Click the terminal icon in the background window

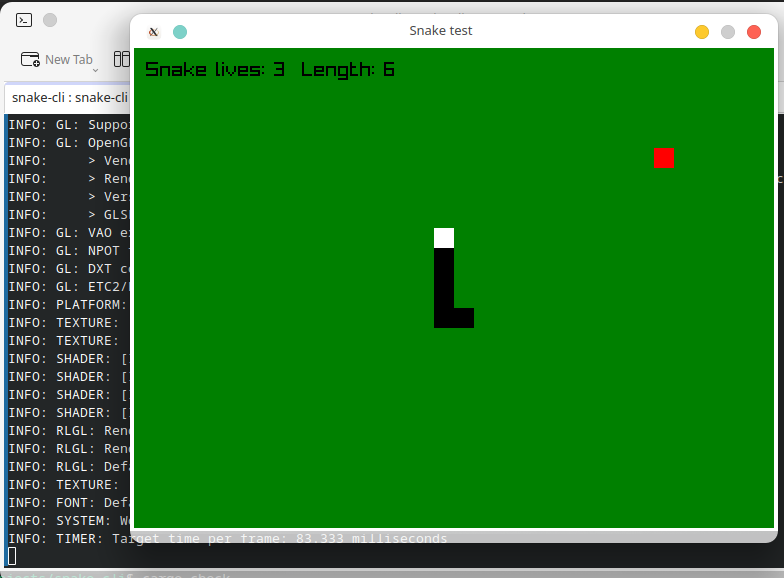tap(24, 20)
